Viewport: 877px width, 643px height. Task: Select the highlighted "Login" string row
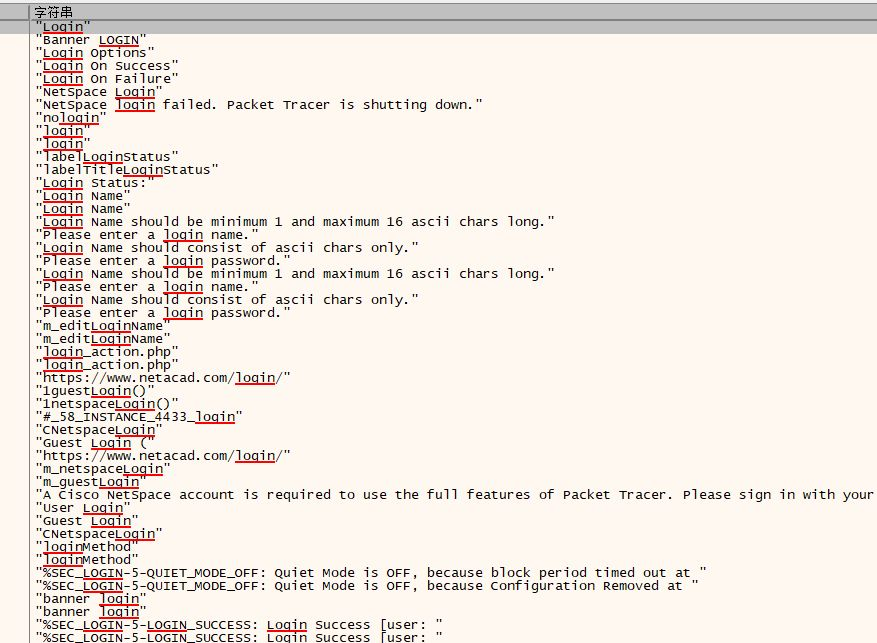click(x=62, y=27)
